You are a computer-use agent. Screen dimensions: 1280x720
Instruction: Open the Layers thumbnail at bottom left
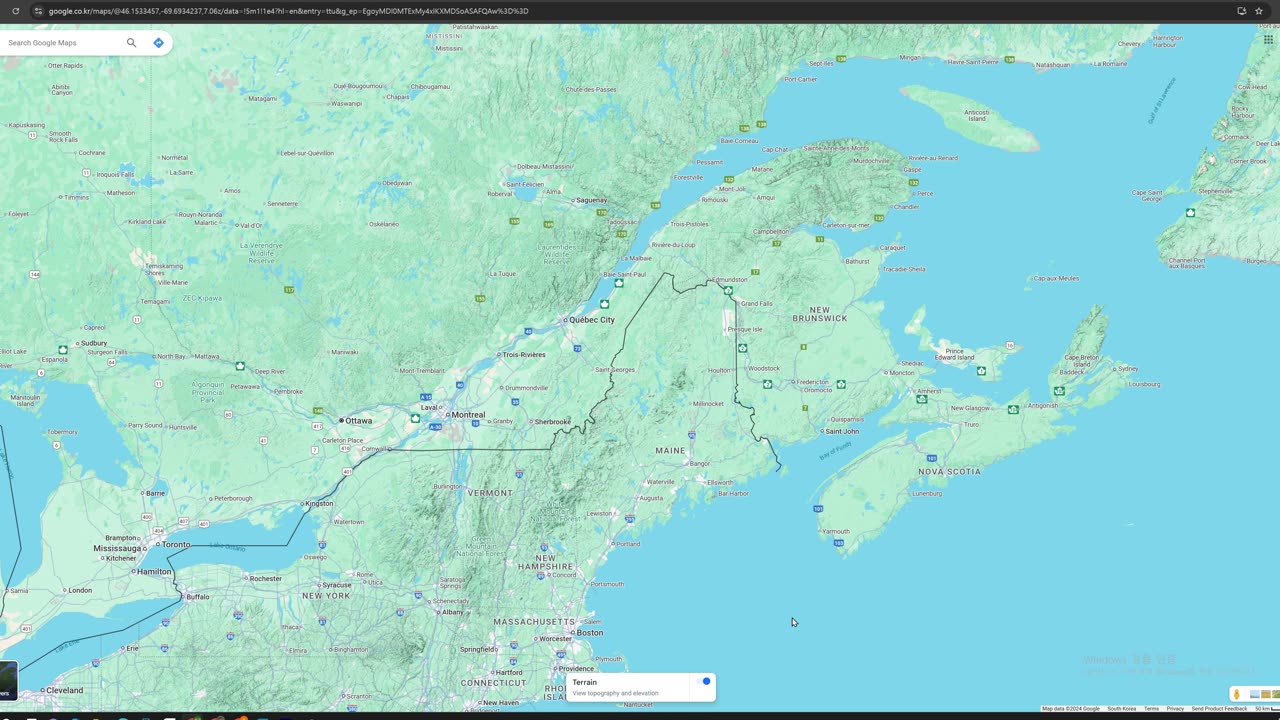click(8, 681)
